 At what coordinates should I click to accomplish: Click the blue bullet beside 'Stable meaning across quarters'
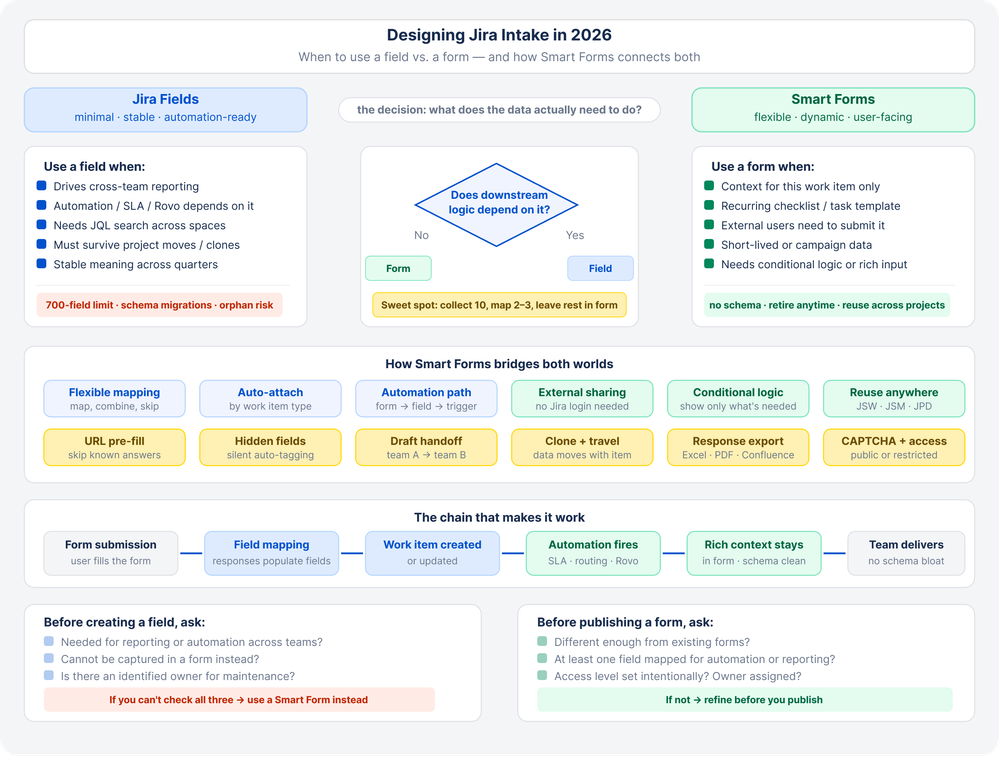pos(41,263)
